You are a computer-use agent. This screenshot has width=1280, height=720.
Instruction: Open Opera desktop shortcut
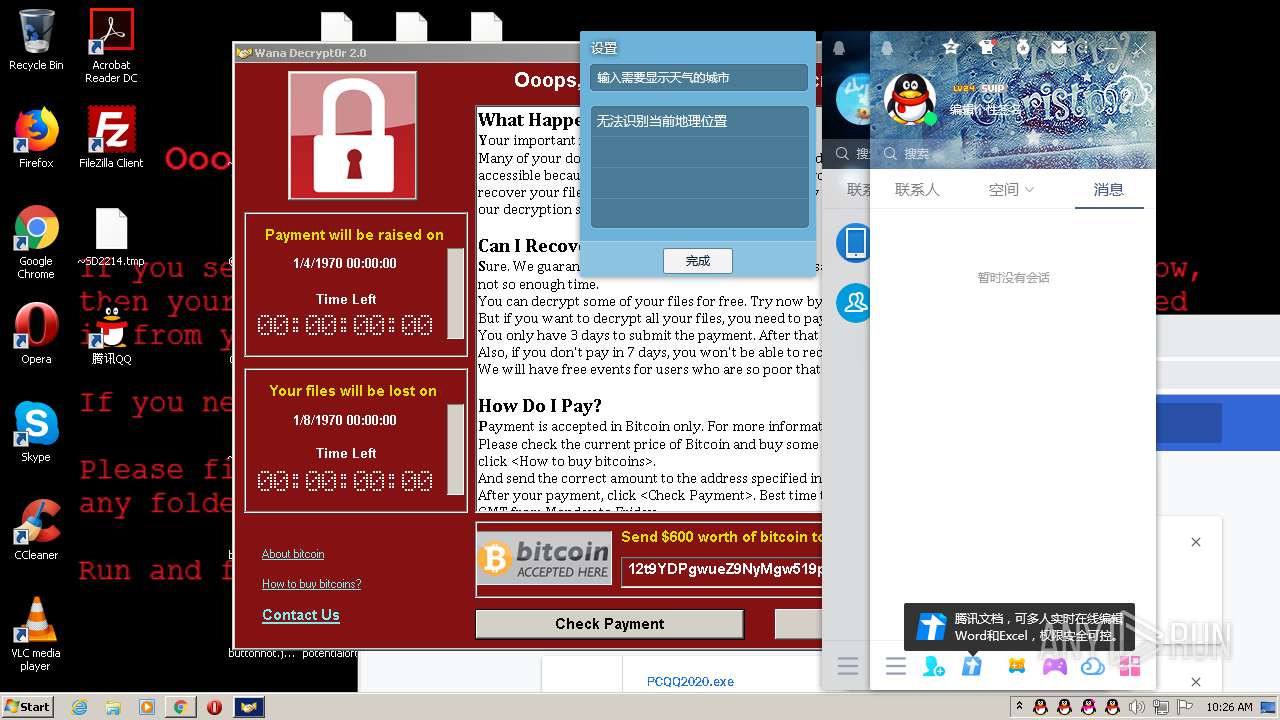[36, 333]
